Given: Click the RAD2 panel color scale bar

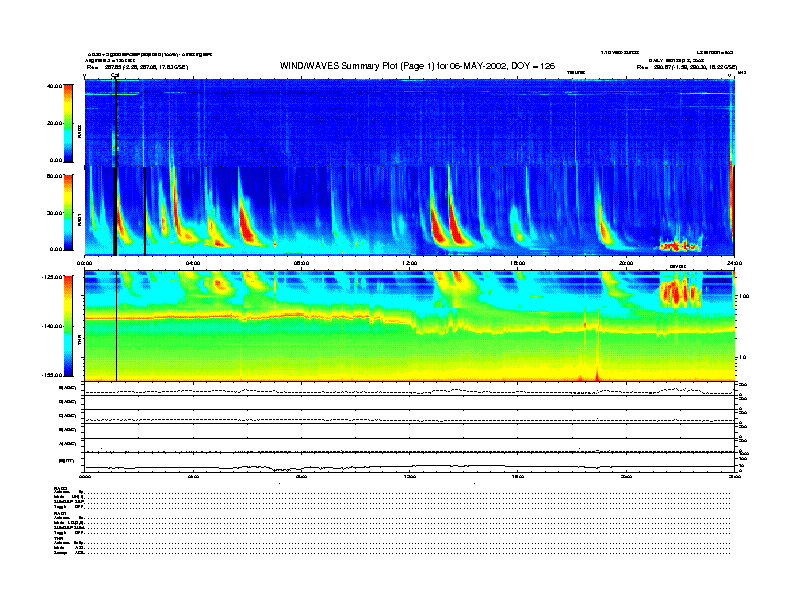Looking at the screenshot, I should pyautogui.click(x=67, y=123).
